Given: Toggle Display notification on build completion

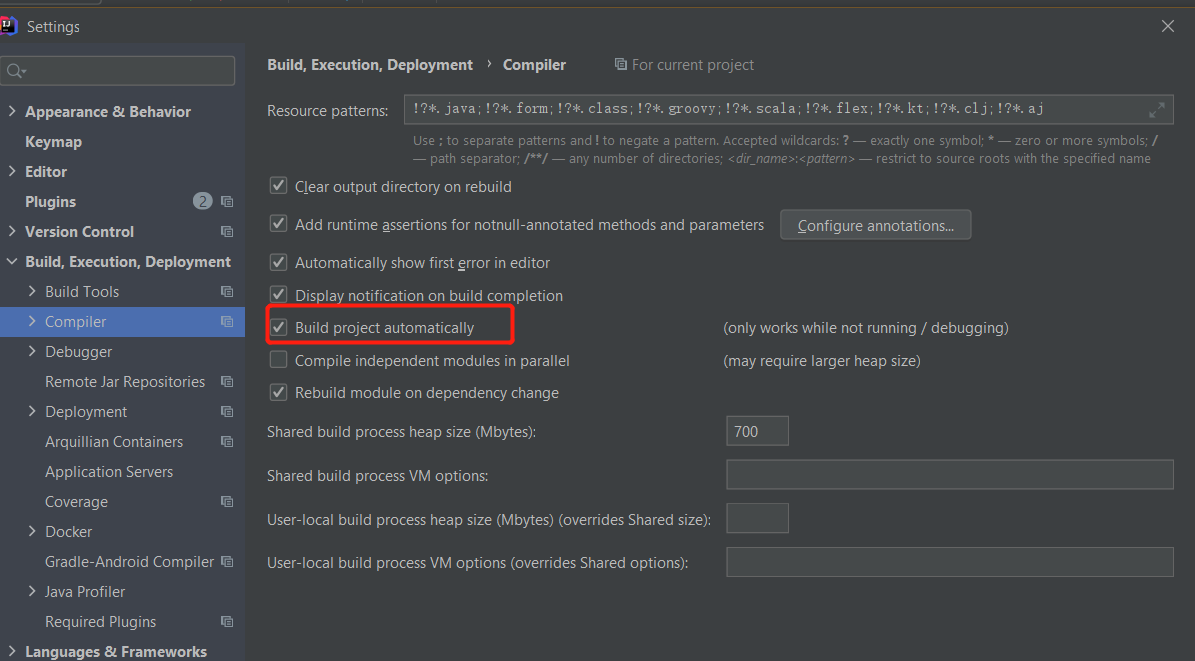Looking at the screenshot, I should coord(278,295).
